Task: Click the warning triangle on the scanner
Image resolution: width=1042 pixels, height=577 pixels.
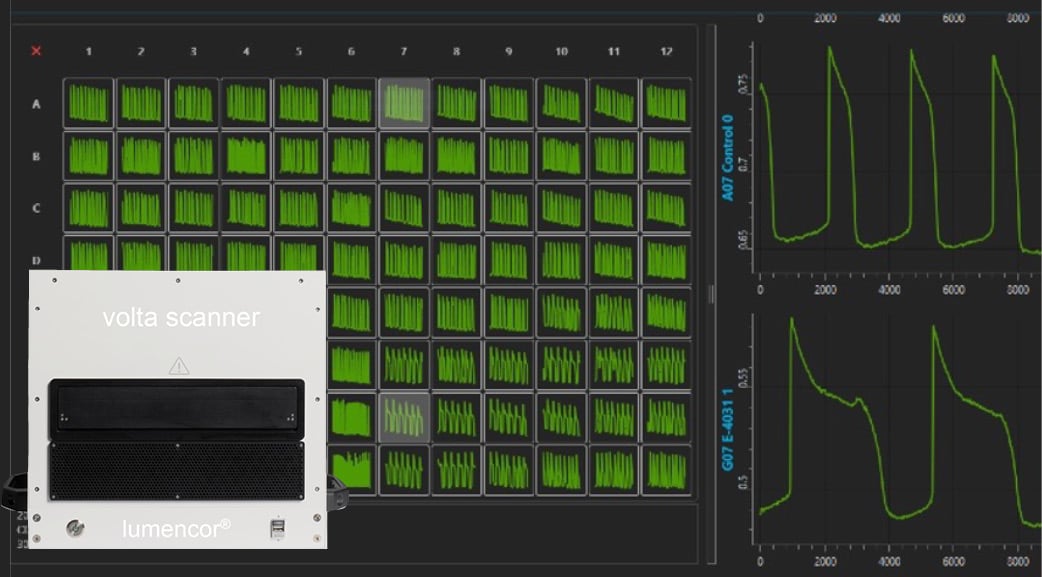Action: click(178, 367)
